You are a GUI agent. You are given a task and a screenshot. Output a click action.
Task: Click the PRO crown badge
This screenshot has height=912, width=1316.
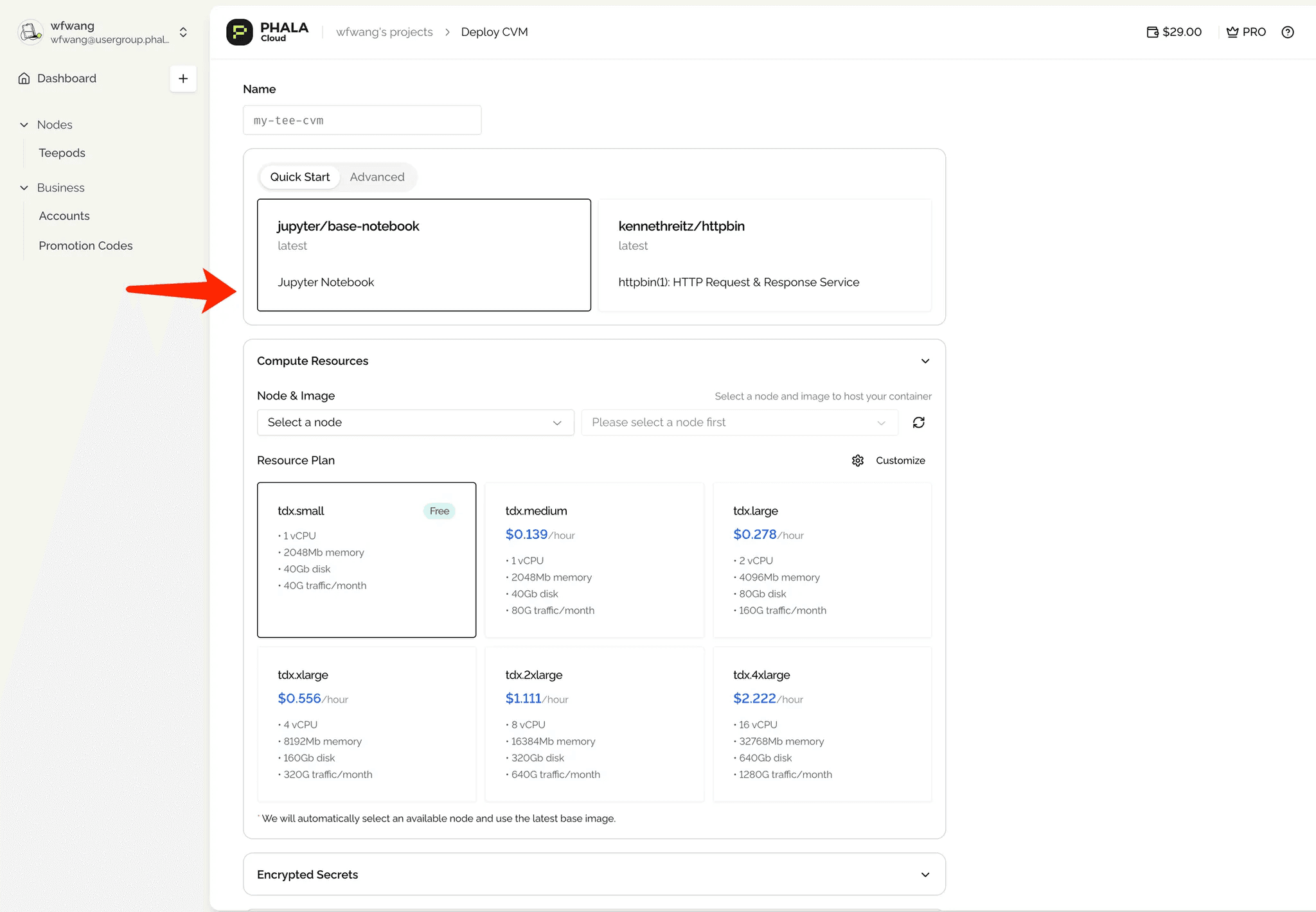tap(1246, 32)
